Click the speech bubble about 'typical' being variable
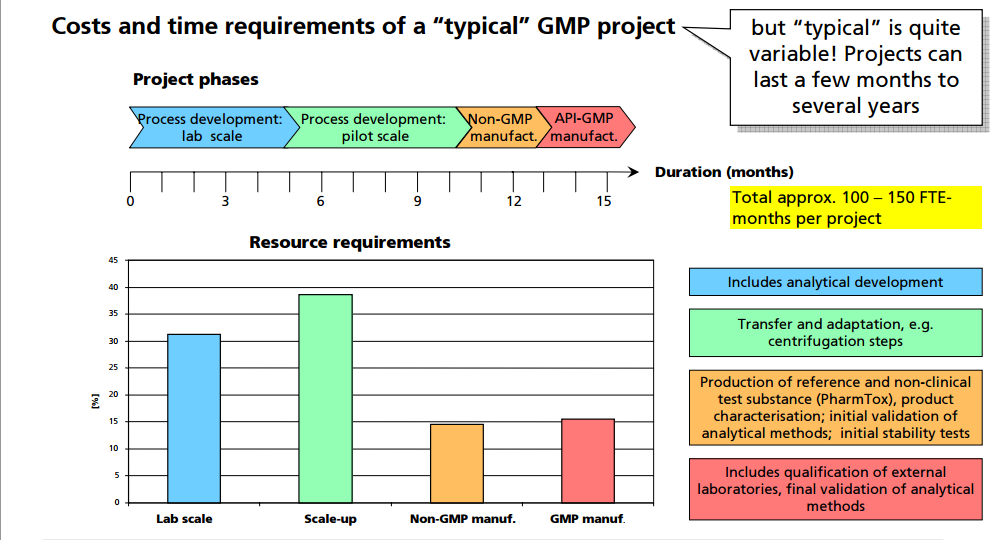Image resolution: width=1005 pixels, height=540 pixels. [856, 67]
